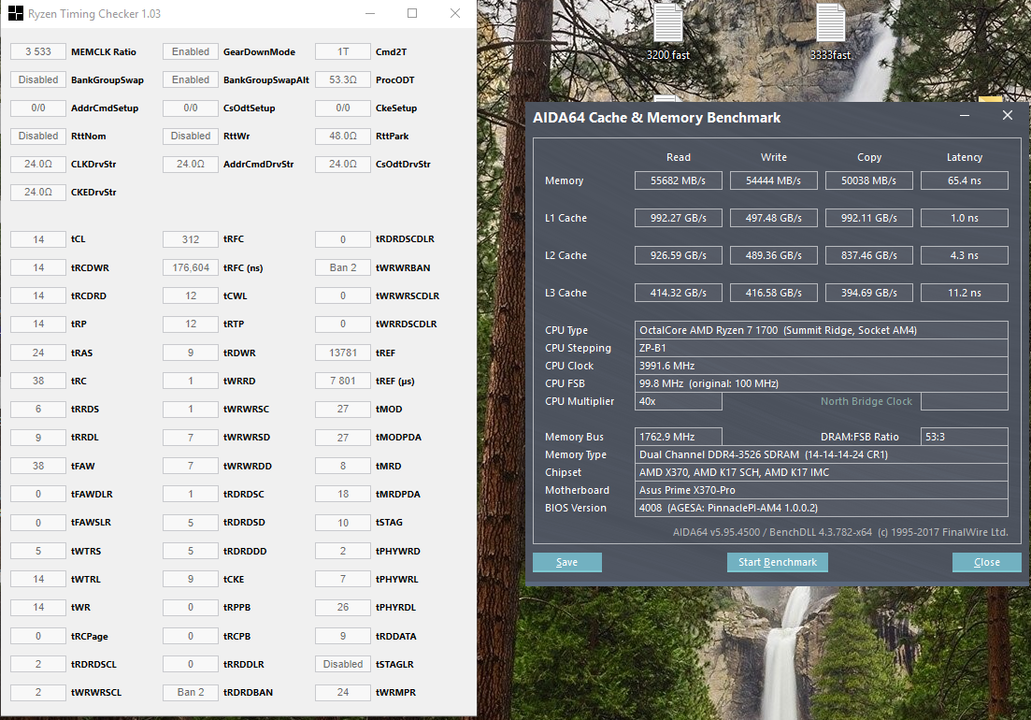The image size is (1031, 720).
Task: Click the BankGroupSwapAlt Enabled value
Action: 191,80
